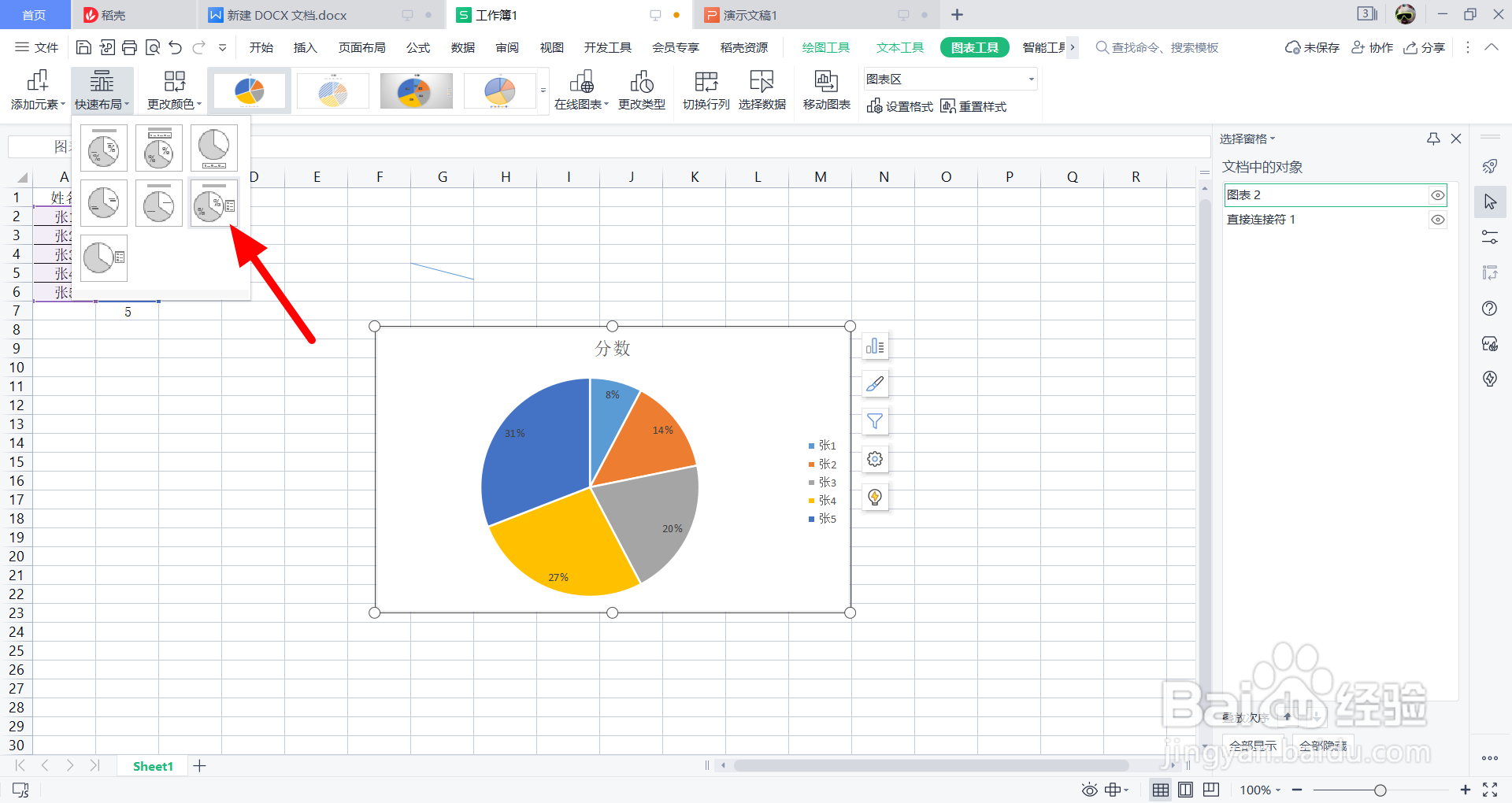Click lightbulb suggestion button beside chart
The width and height of the screenshot is (1512, 803).
tap(875, 498)
